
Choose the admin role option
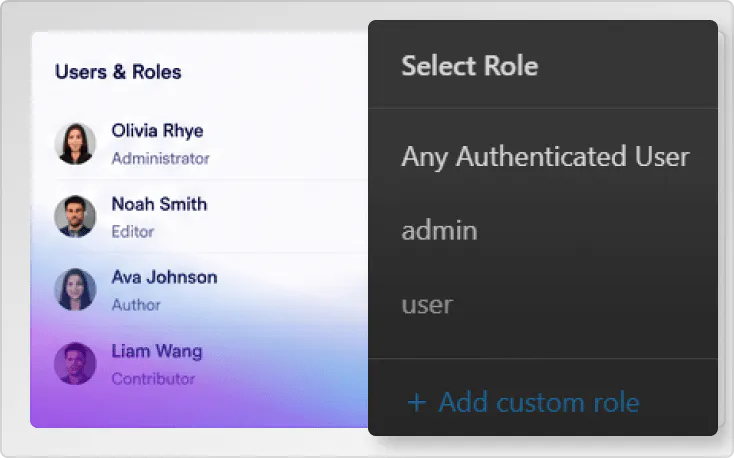point(439,230)
